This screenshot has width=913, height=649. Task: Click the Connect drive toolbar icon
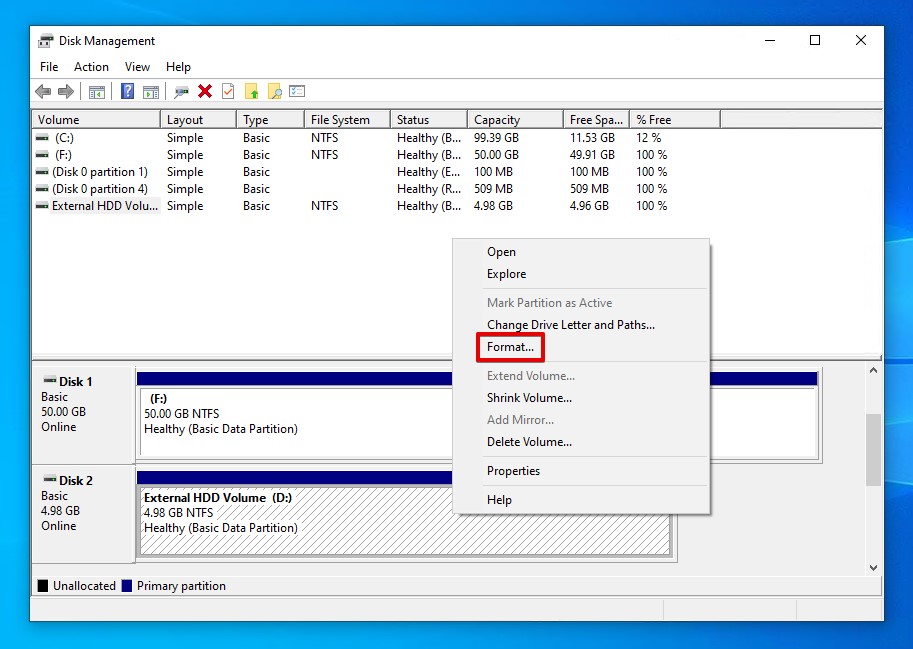click(x=181, y=92)
